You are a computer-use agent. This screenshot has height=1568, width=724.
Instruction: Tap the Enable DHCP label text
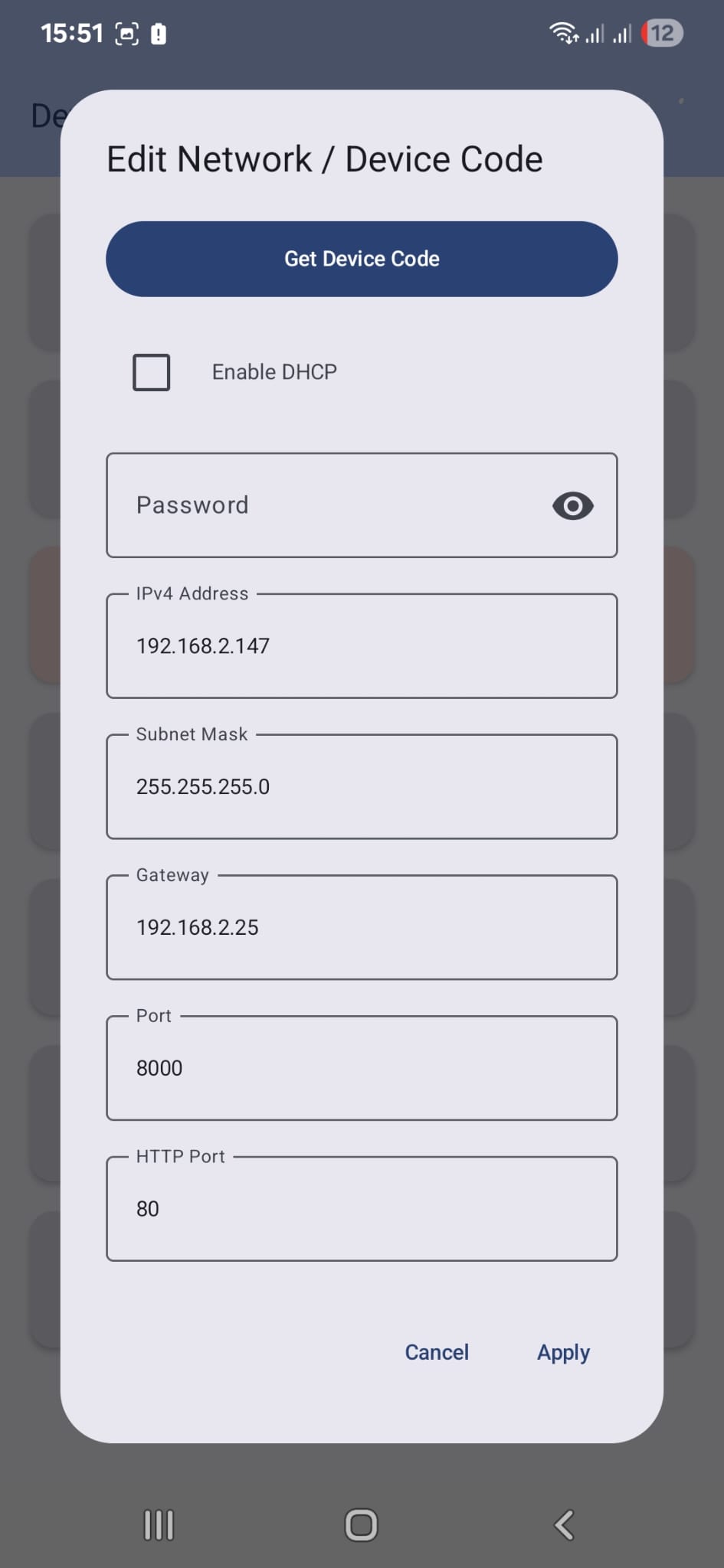(x=274, y=372)
